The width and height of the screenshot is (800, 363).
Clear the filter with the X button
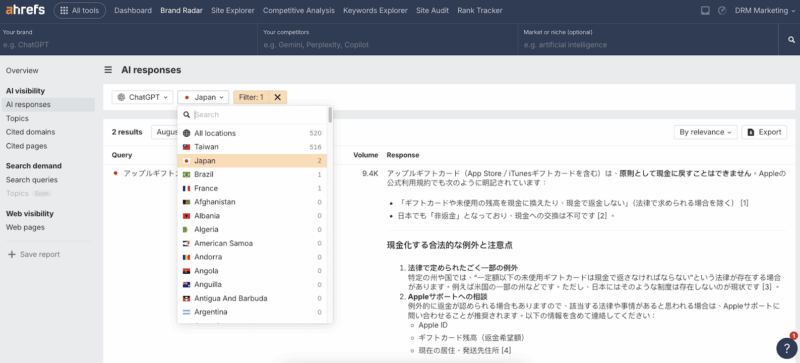click(x=278, y=97)
